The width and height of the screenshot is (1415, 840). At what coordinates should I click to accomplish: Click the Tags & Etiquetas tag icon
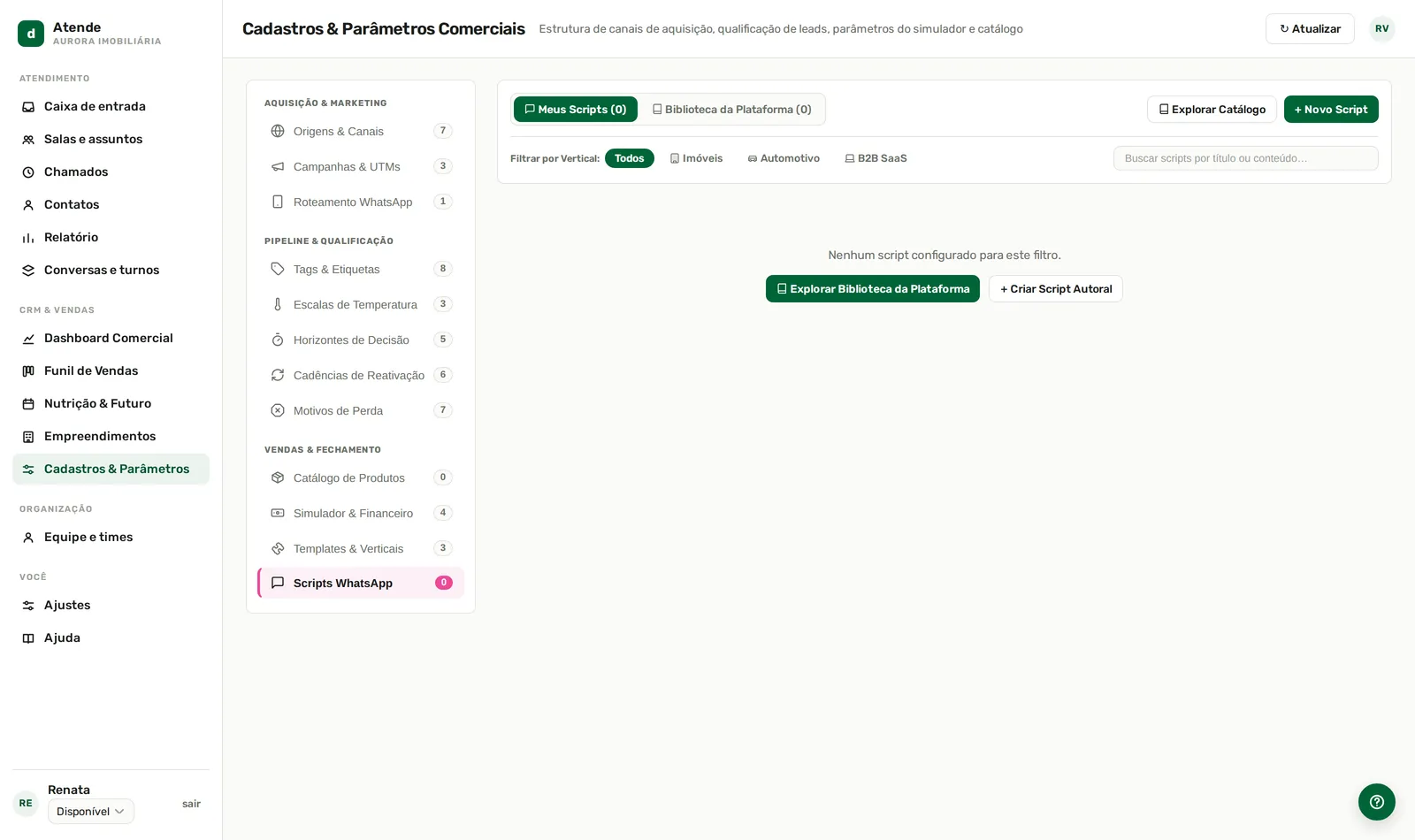coord(278,269)
